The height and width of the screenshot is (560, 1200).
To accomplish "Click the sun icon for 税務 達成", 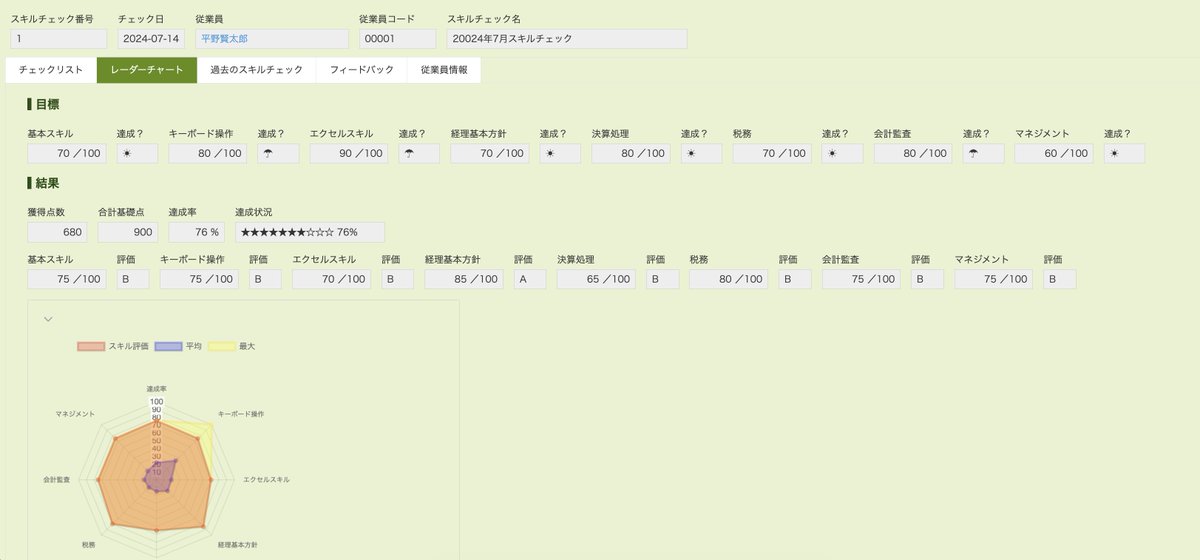I will (x=831, y=154).
